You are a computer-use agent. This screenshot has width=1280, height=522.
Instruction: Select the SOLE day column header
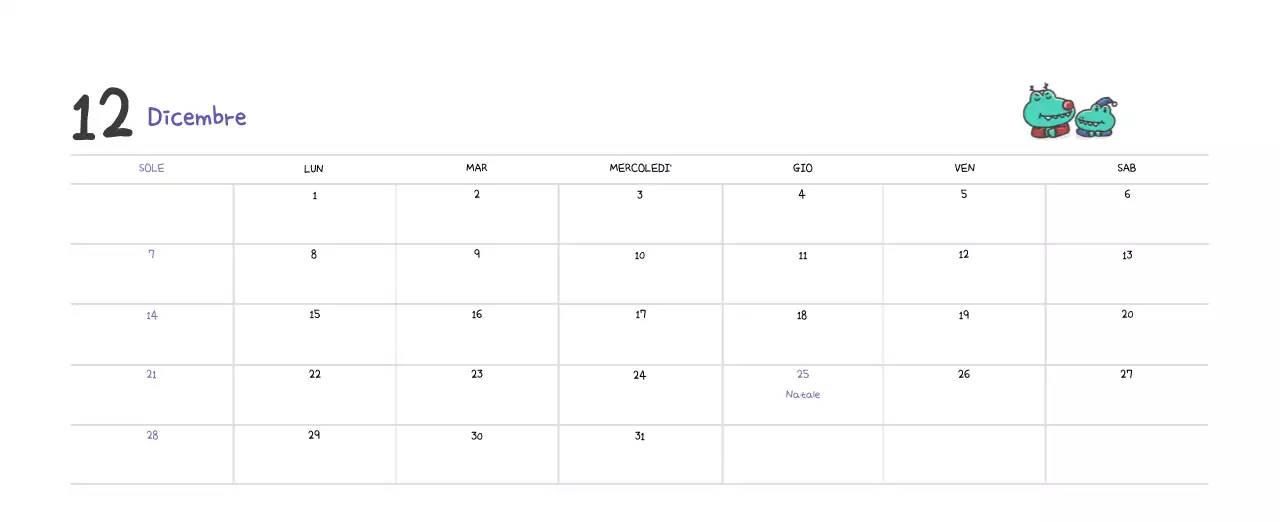coord(151,168)
